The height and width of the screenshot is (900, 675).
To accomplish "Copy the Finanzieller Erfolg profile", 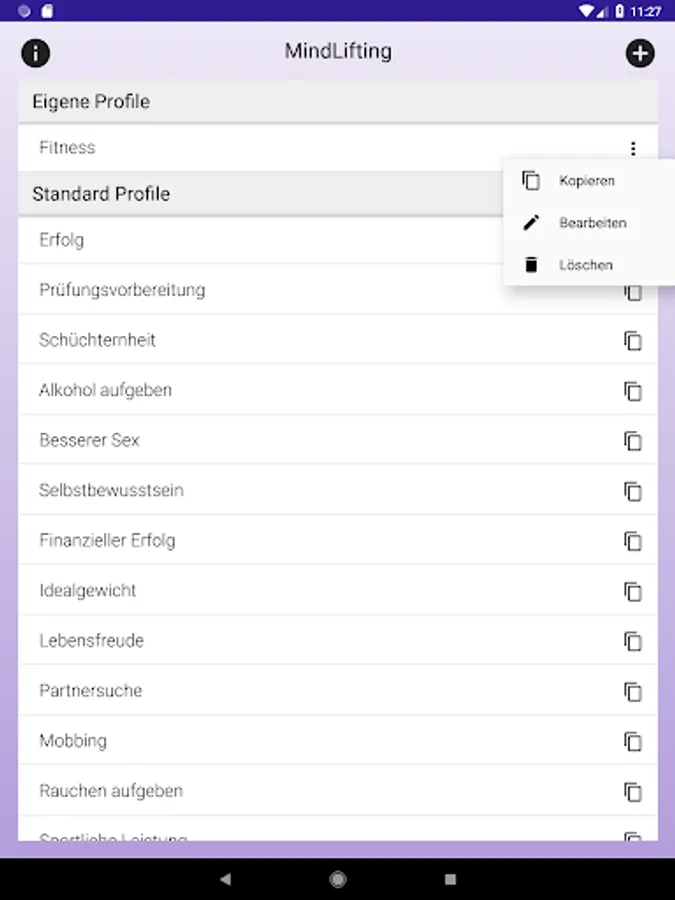I will pyautogui.click(x=633, y=541).
